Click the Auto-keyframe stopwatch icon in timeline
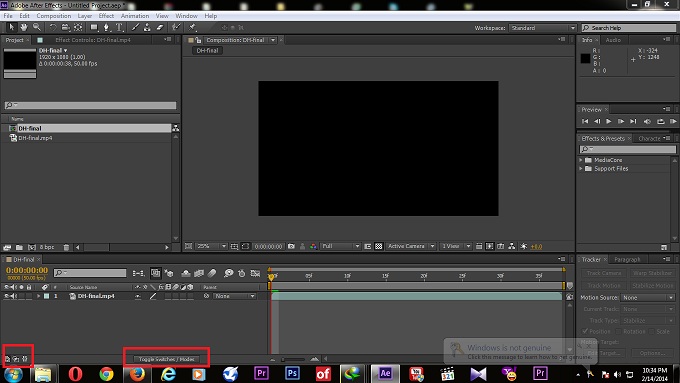This screenshot has width=680, height=383. coord(242,273)
